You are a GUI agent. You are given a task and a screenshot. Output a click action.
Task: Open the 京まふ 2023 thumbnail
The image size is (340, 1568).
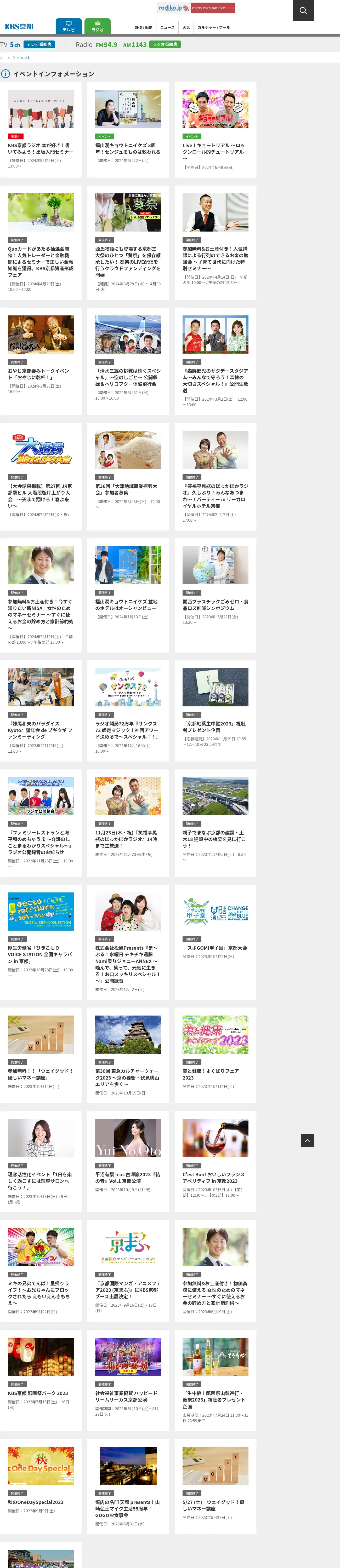click(x=128, y=1247)
